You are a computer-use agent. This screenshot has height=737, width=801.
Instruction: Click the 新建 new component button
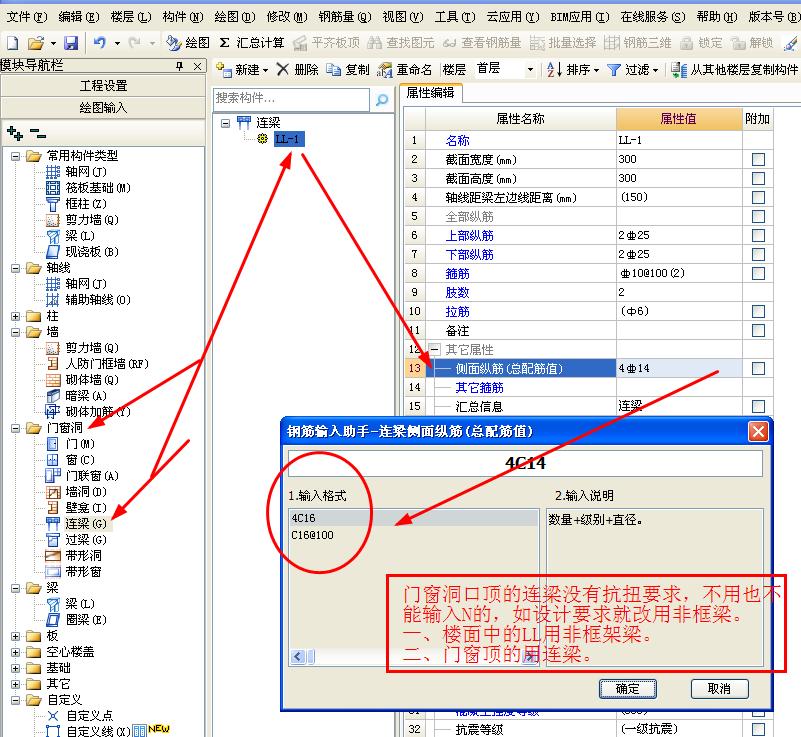tap(242, 69)
